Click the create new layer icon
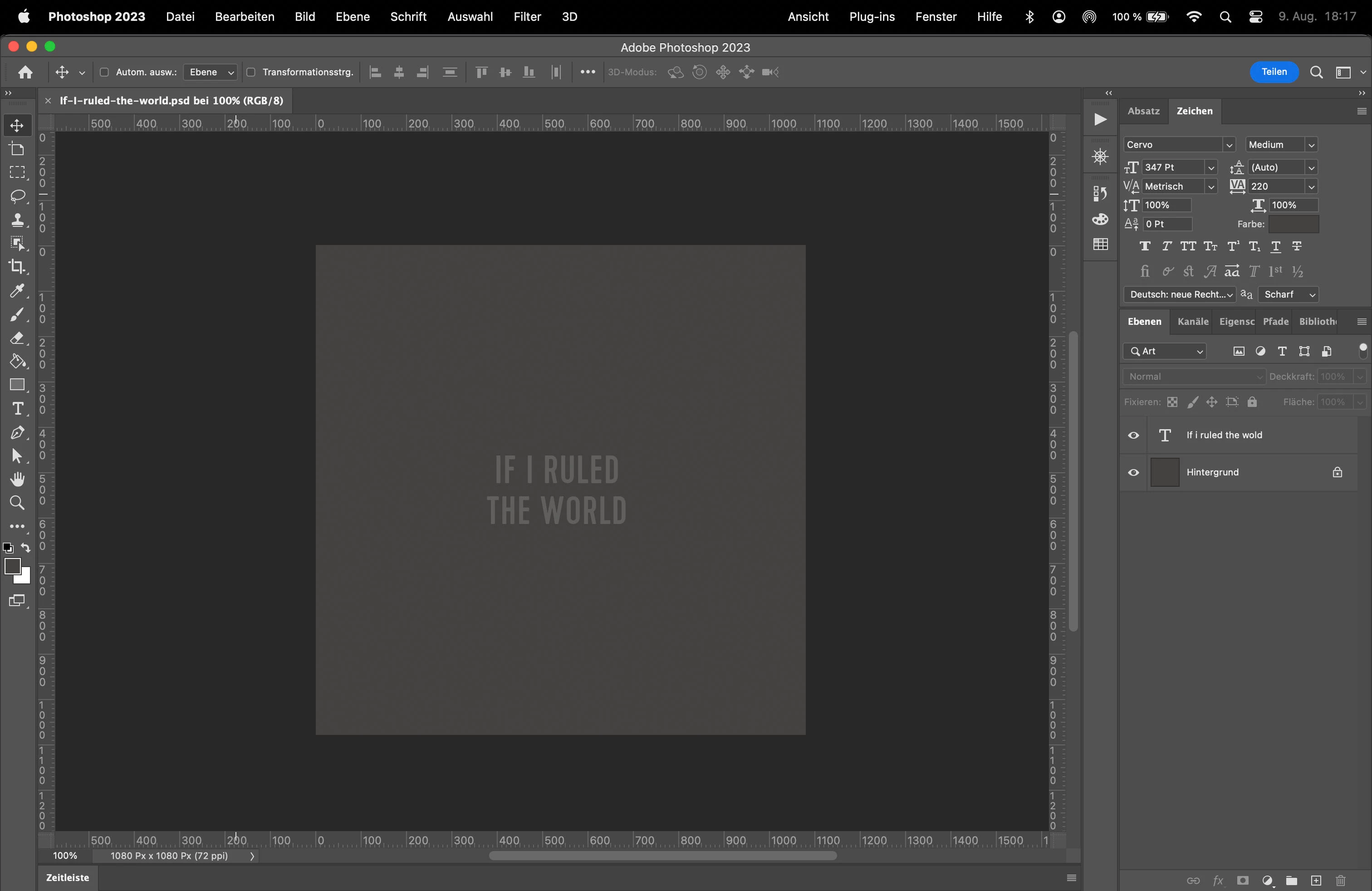Viewport: 1372px width, 891px height. [x=1316, y=881]
